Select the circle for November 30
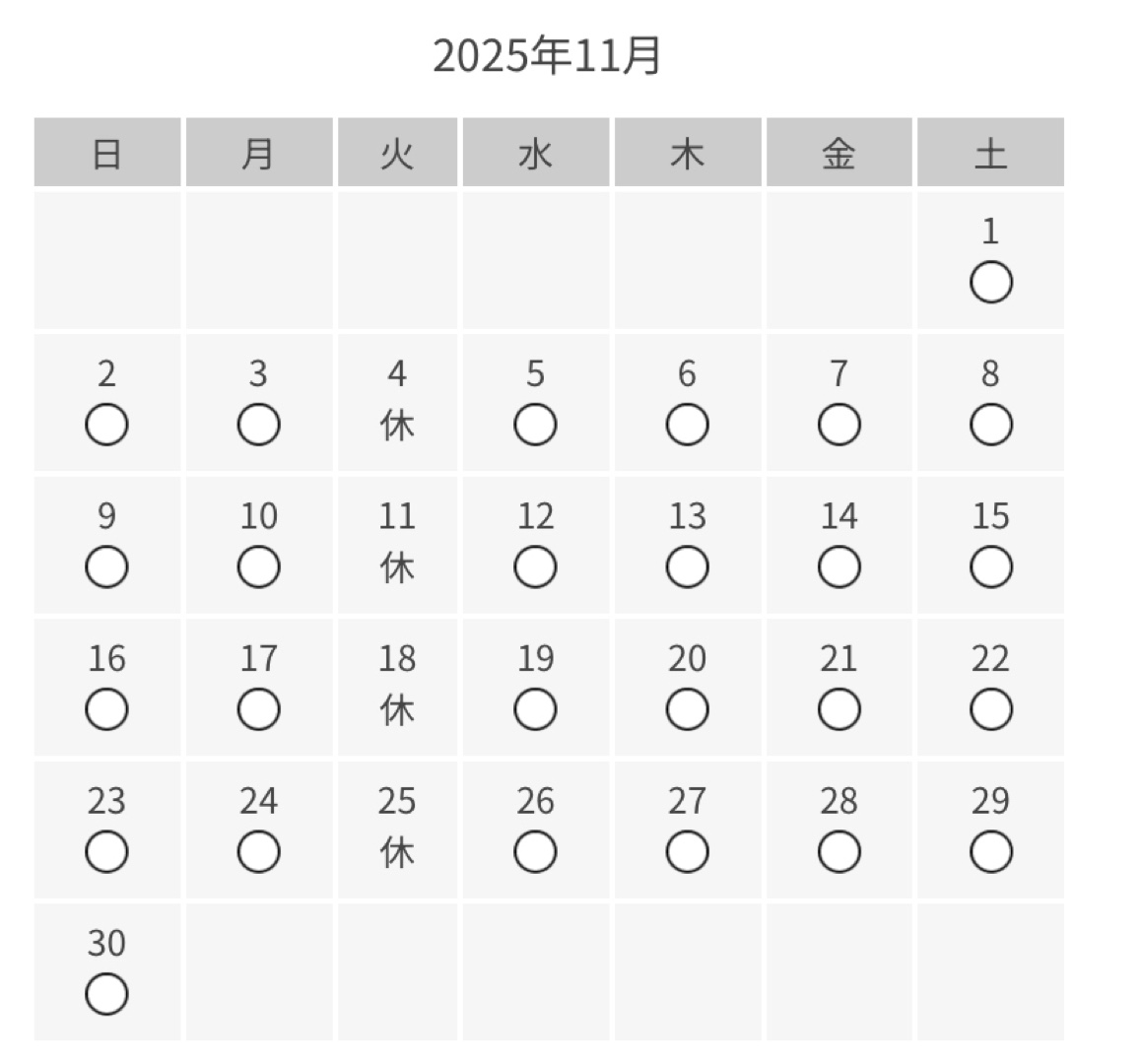1141x1064 pixels. (x=106, y=994)
